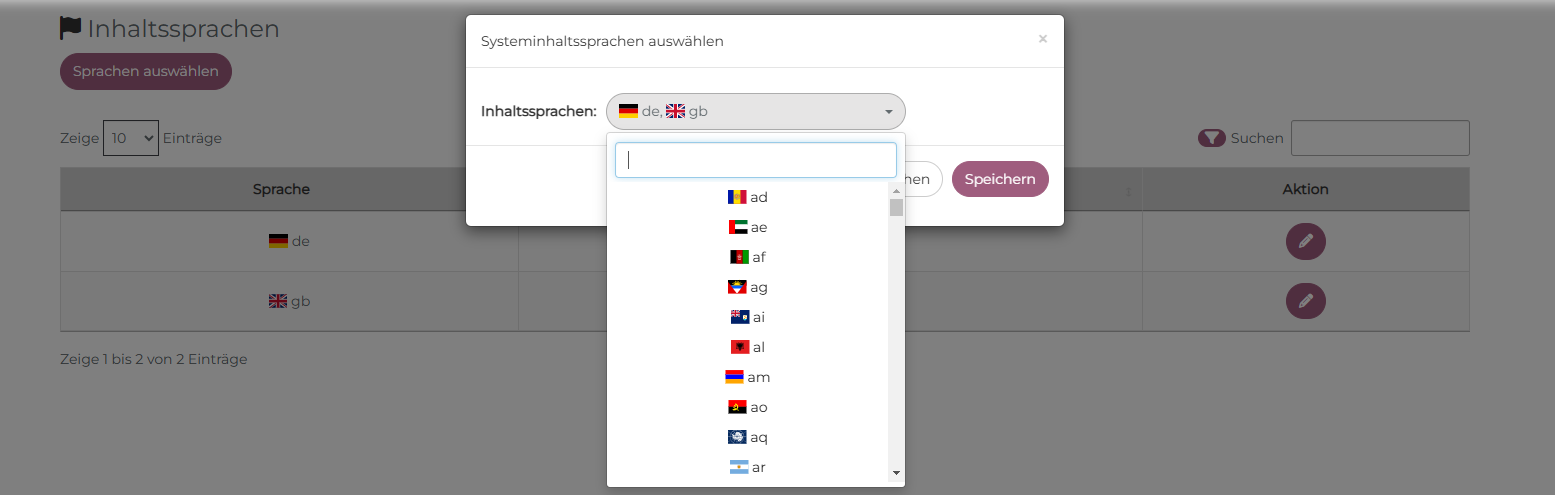1555x495 pixels.
Task: Choose the 'ae' flag language option
Action: point(748,227)
